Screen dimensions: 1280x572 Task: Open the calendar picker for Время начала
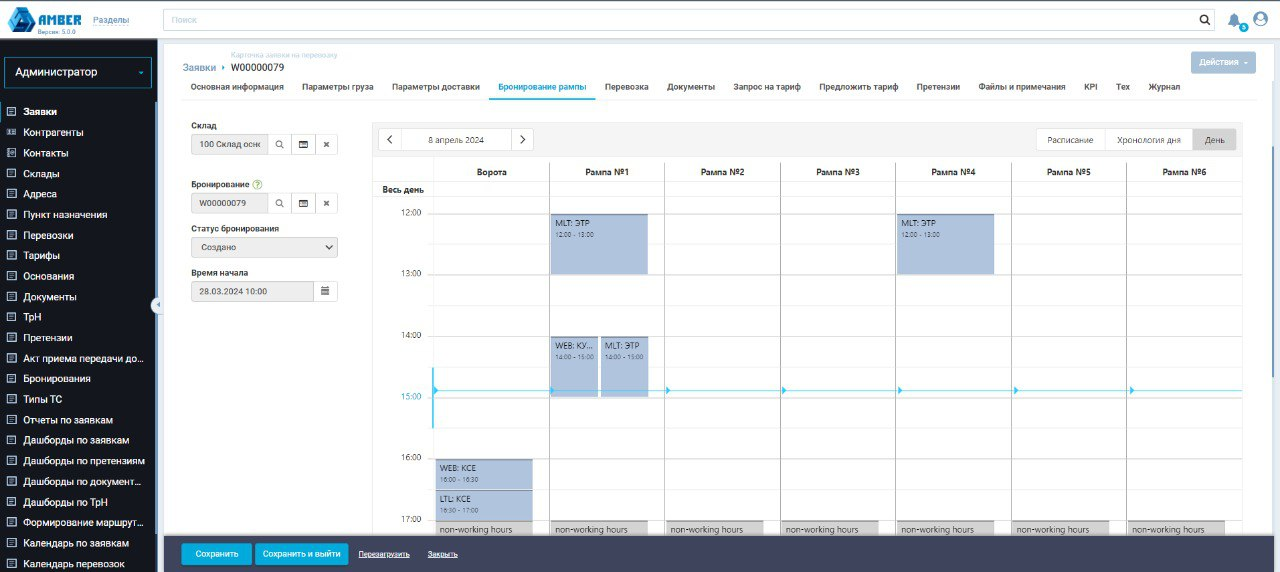point(326,291)
